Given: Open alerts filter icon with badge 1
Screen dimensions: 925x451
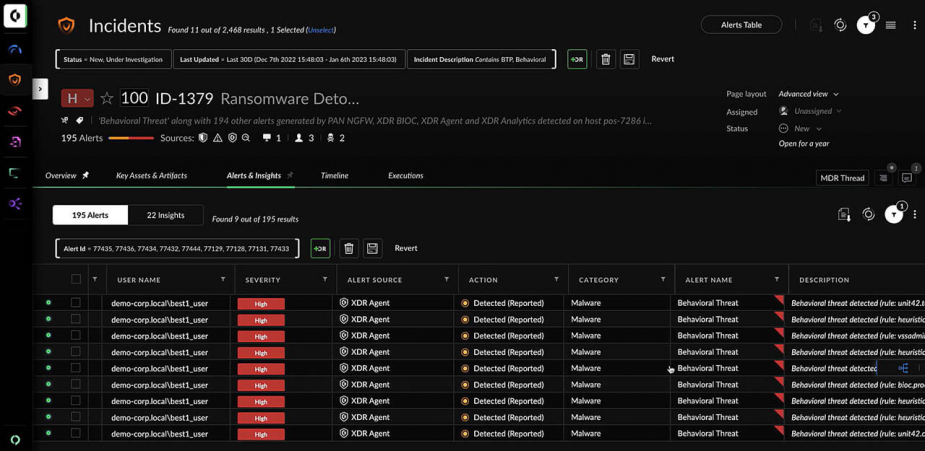Looking at the screenshot, I should [894, 215].
